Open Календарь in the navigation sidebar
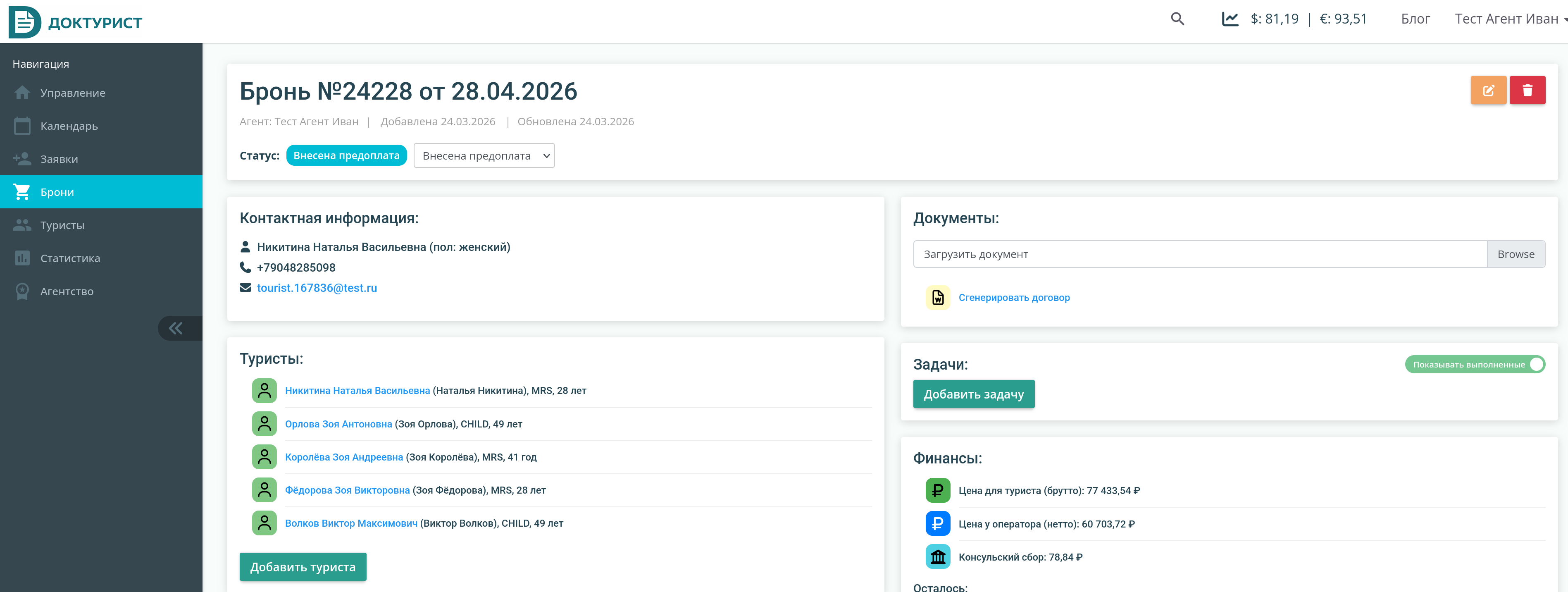This screenshot has height=592, width=1568. coord(69,126)
